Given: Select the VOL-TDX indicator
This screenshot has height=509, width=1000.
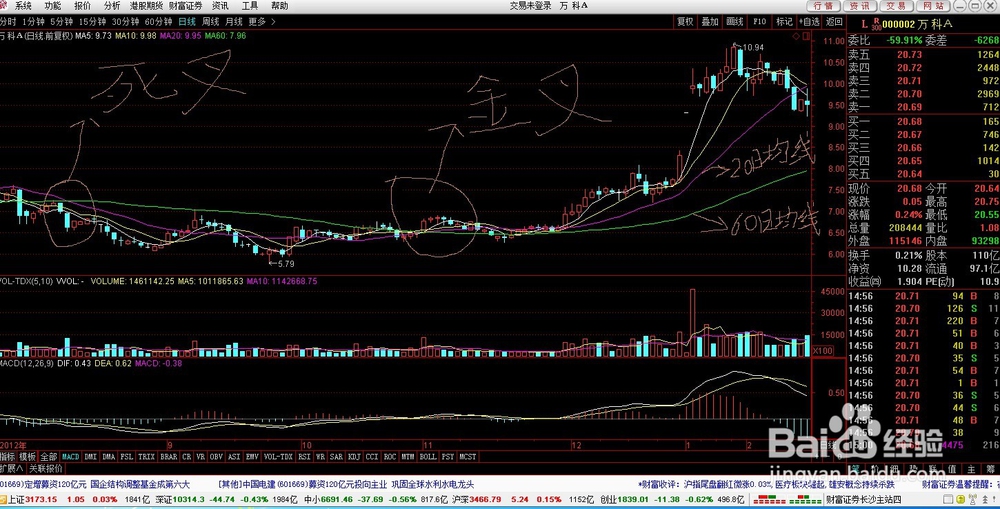Looking at the screenshot, I should 278,457.
